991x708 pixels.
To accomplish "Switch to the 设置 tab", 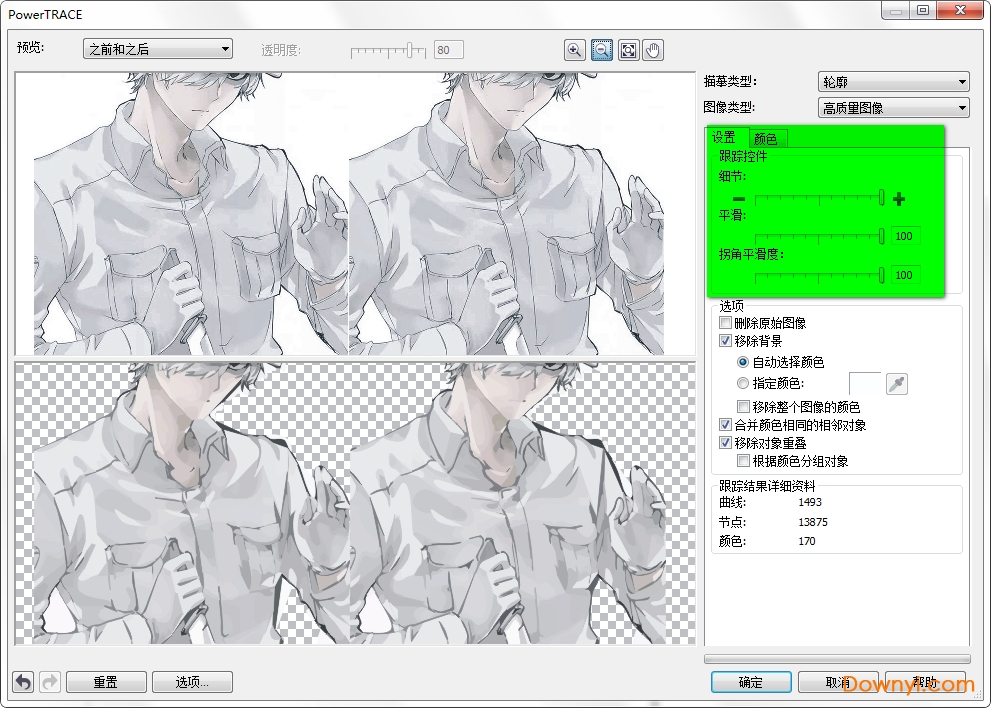I will (x=724, y=138).
